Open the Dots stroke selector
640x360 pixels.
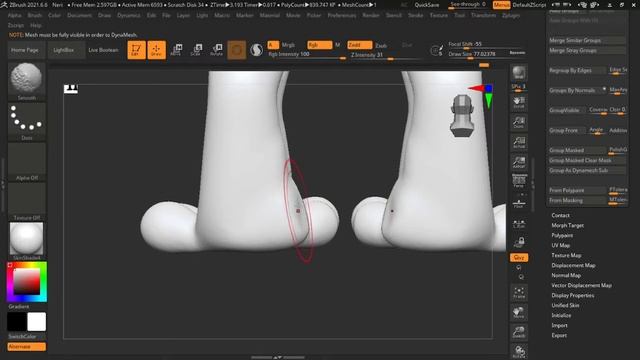27,121
